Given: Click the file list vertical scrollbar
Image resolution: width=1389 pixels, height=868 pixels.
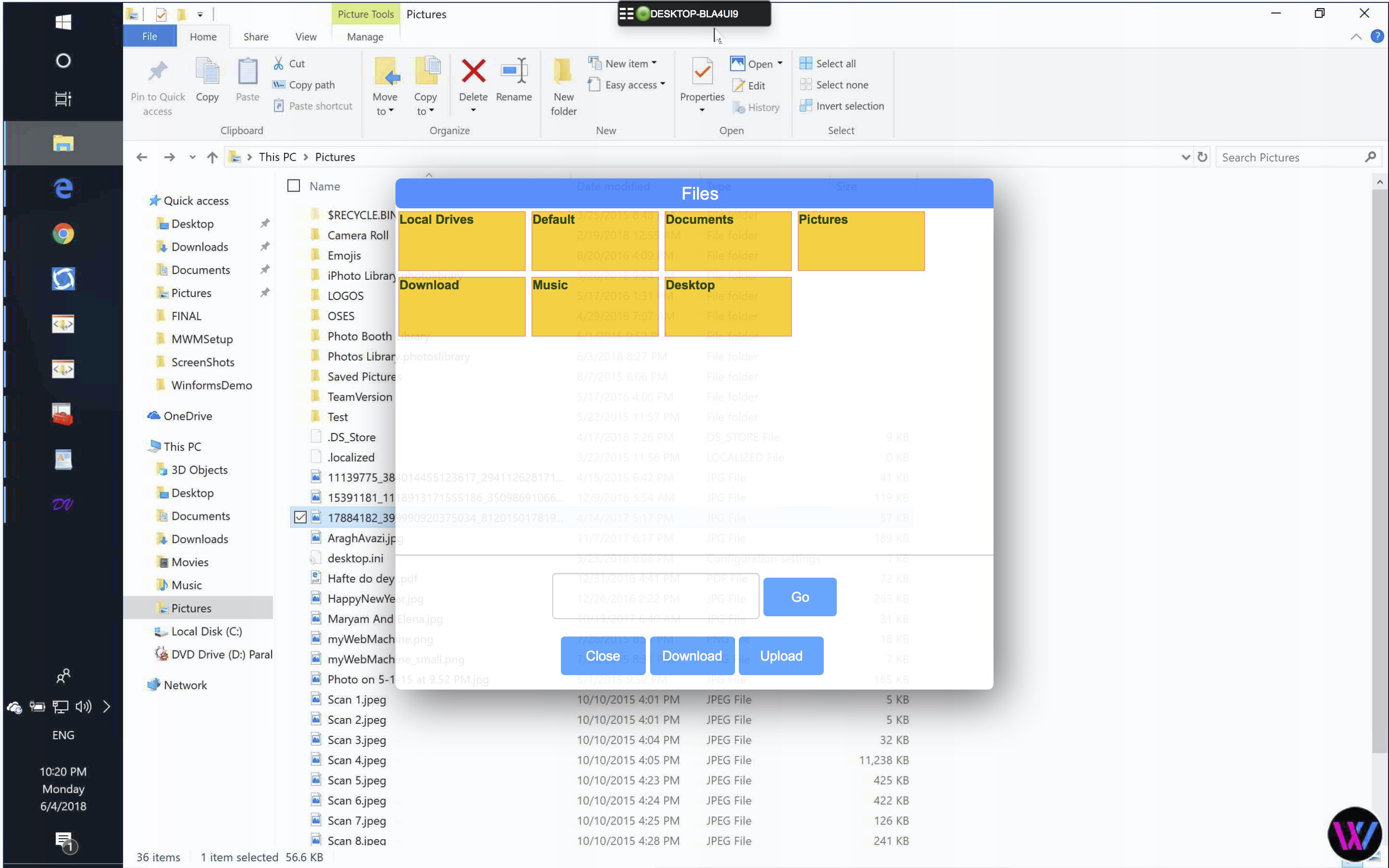Looking at the screenshot, I should click(x=1379, y=471).
